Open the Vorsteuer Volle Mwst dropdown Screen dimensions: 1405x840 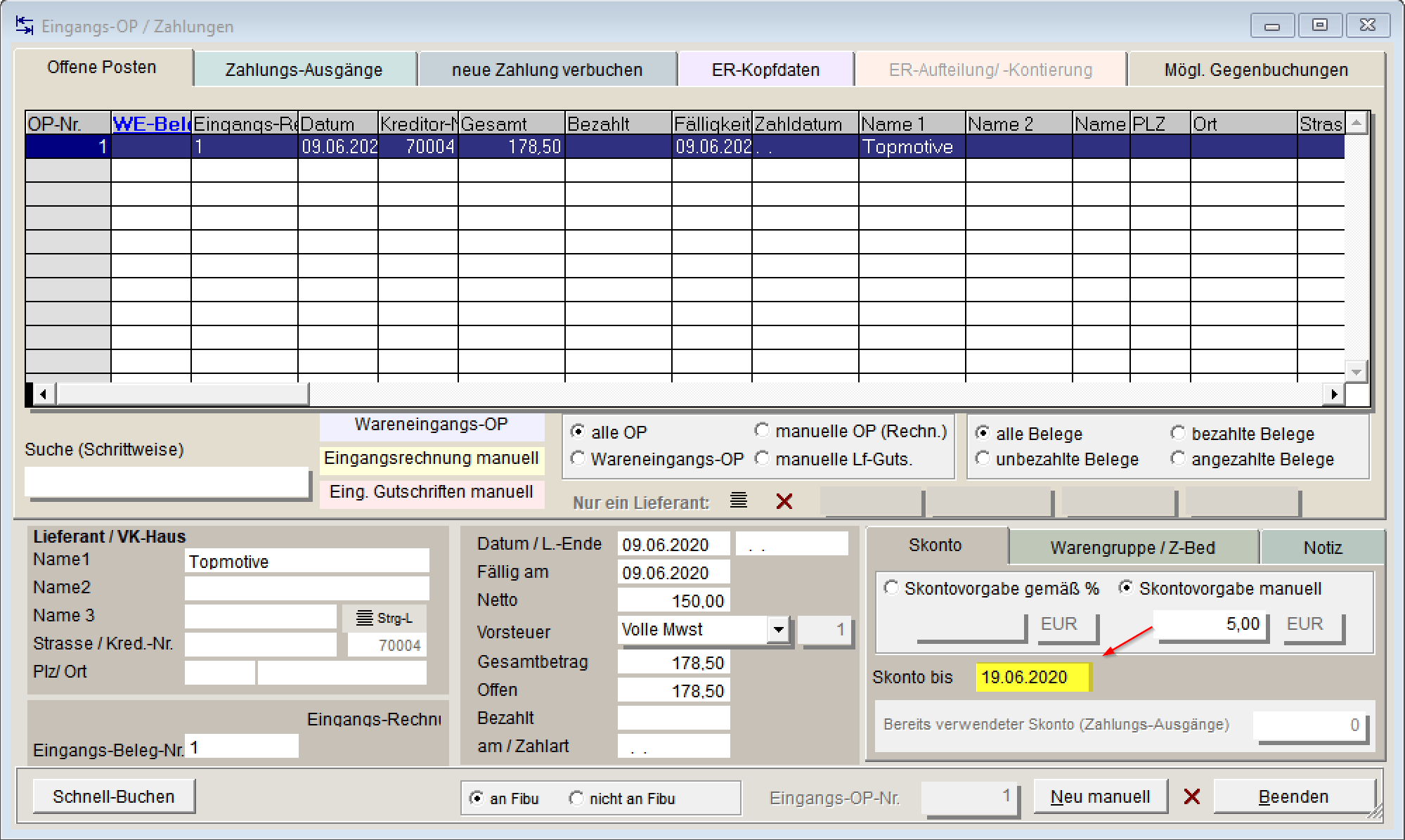[778, 629]
